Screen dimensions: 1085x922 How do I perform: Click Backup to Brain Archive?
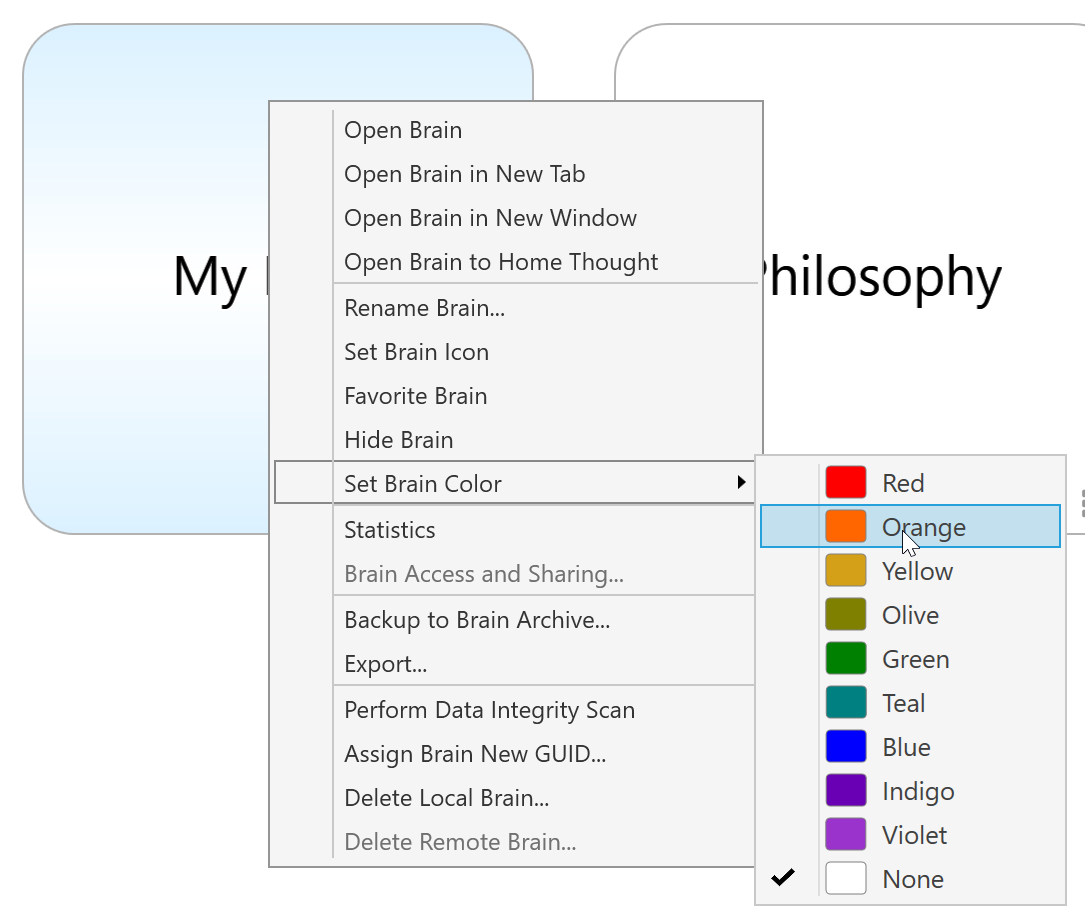[476, 620]
